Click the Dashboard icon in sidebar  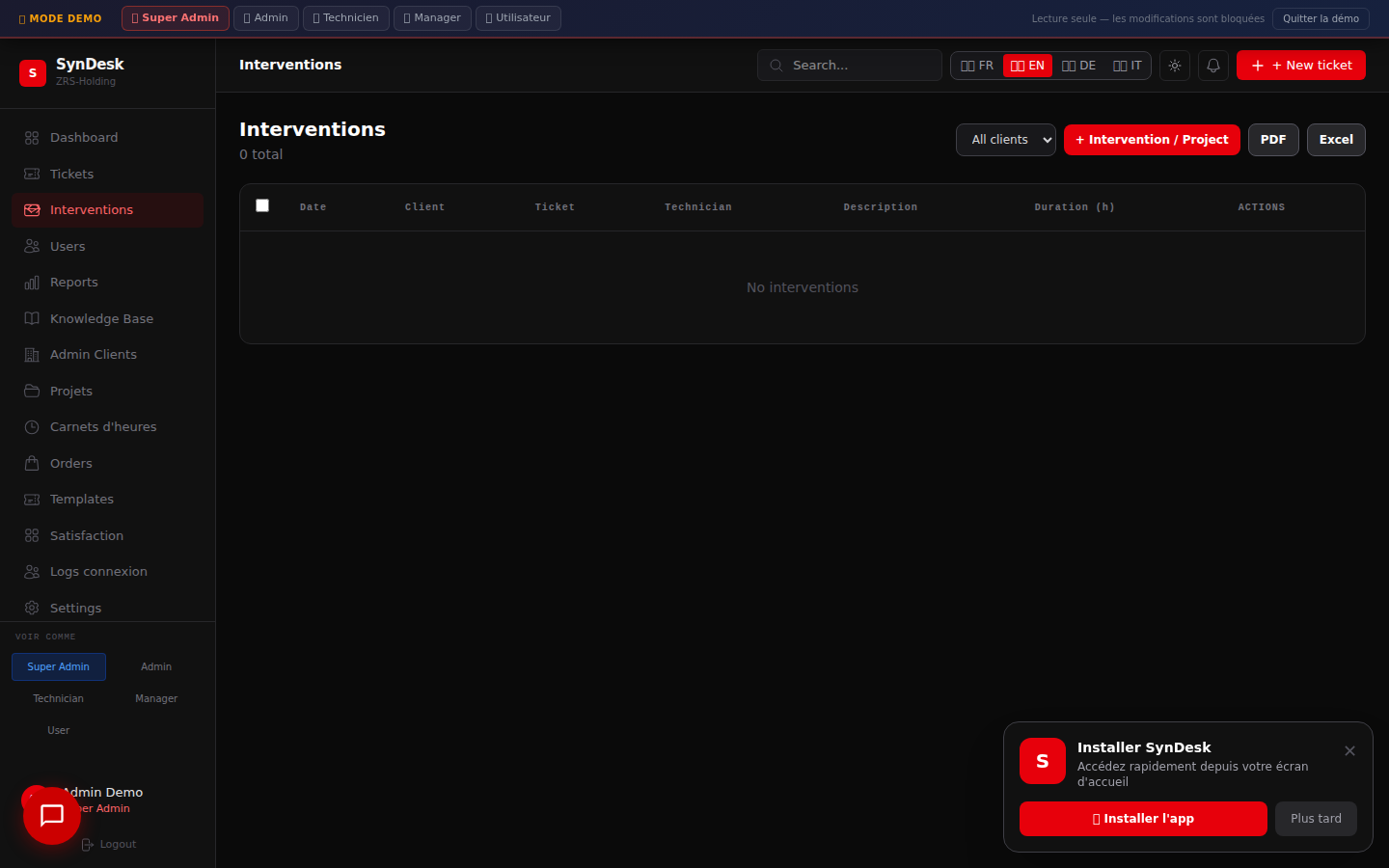[32, 138]
